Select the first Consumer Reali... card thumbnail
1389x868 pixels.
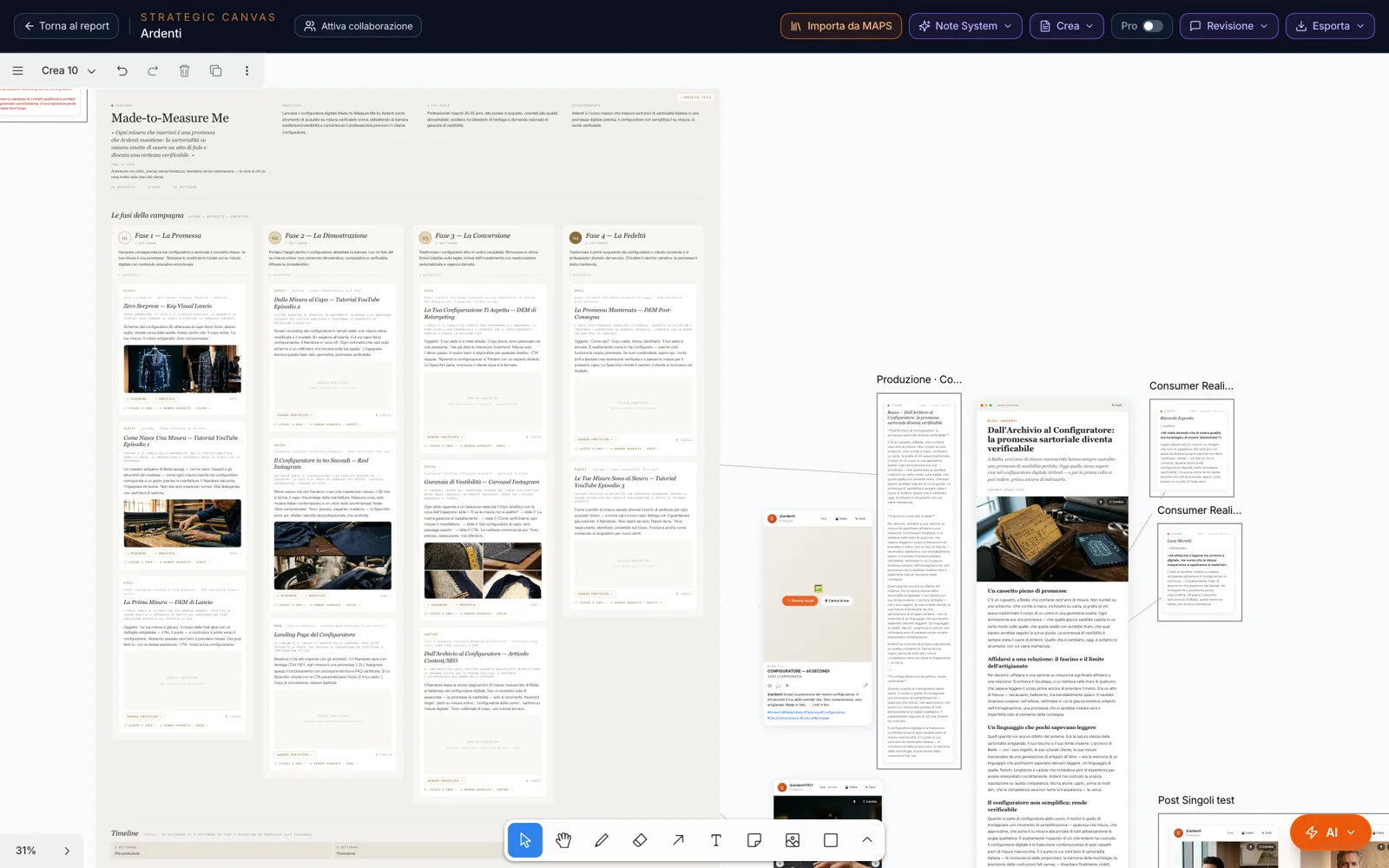click(1191, 448)
